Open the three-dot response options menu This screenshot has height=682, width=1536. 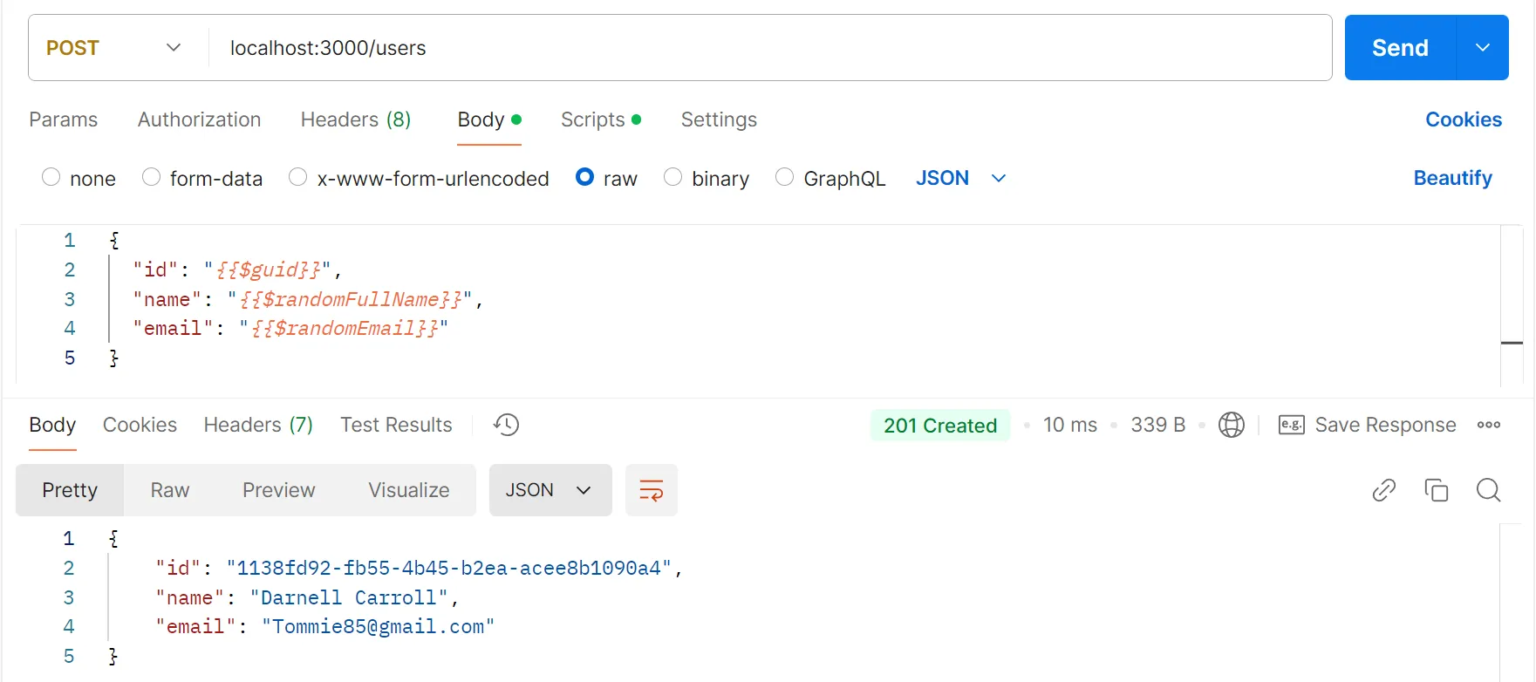(1489, 425)
